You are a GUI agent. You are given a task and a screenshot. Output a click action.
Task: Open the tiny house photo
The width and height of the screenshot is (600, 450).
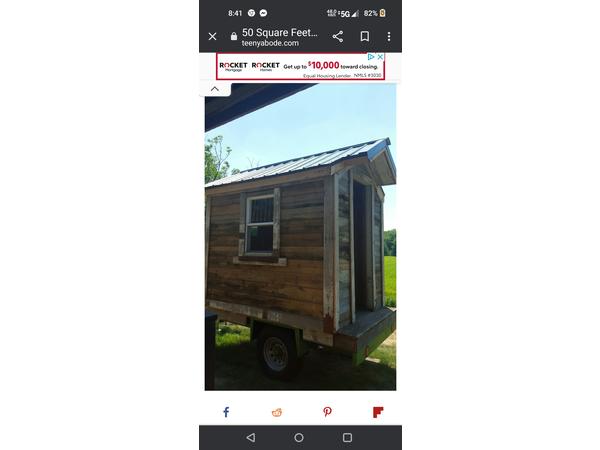(300, 236)
